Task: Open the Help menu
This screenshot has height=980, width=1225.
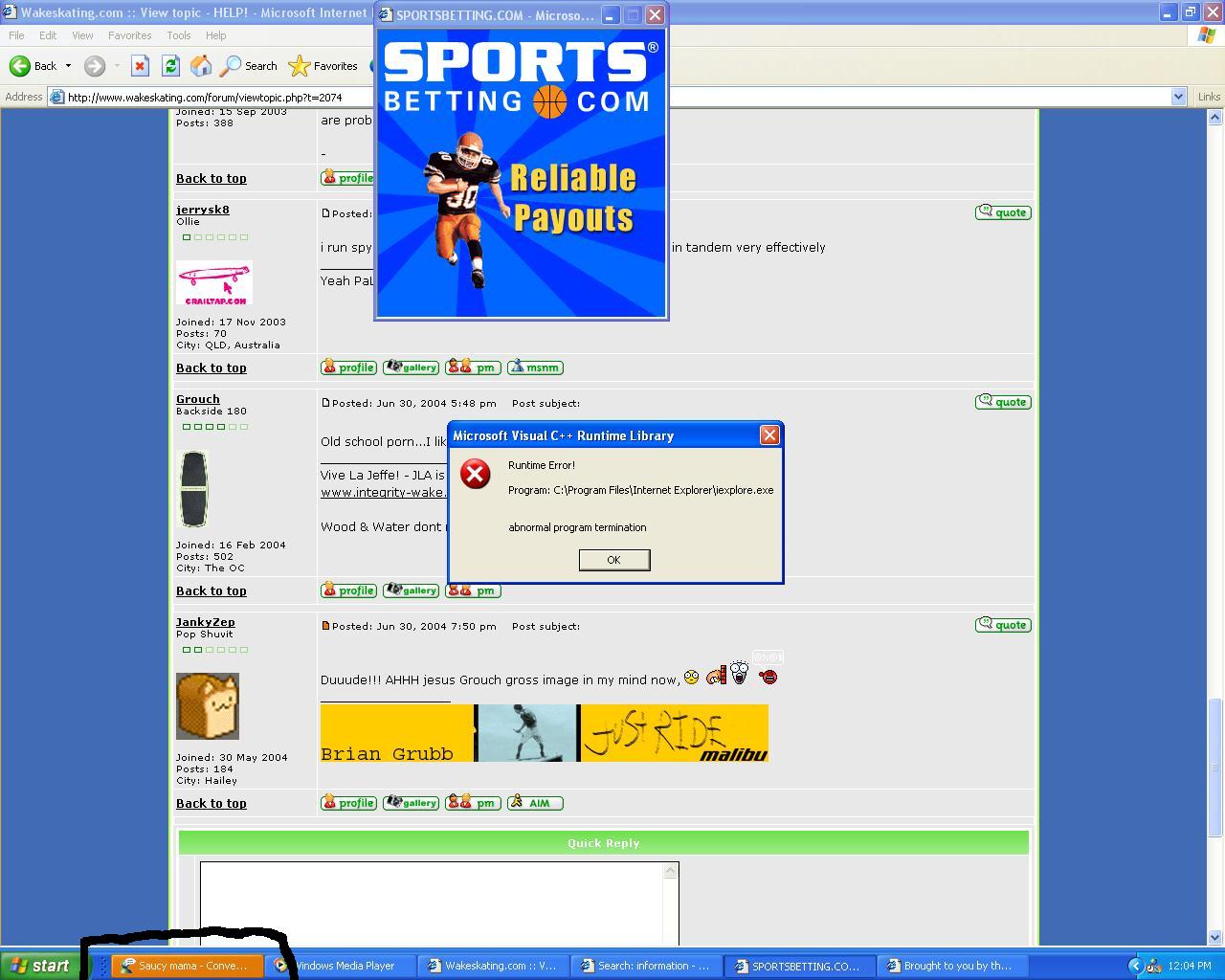Action: tap(215, 35)
